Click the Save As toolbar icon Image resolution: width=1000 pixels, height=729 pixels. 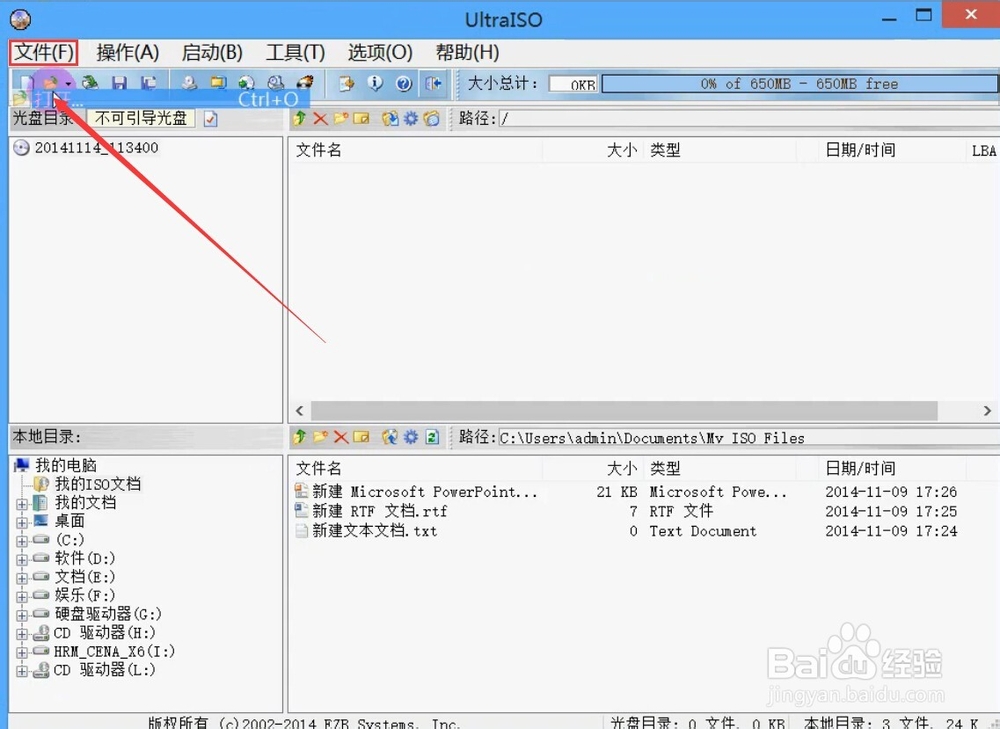coord(149,83)
